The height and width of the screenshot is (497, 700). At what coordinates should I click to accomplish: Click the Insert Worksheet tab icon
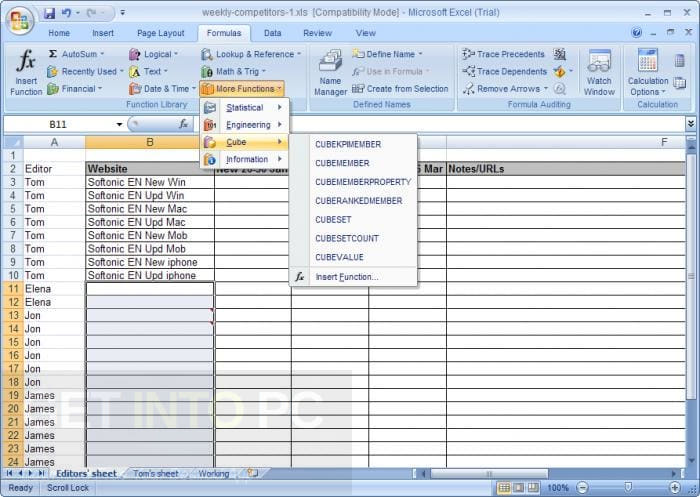pos(253,473)
